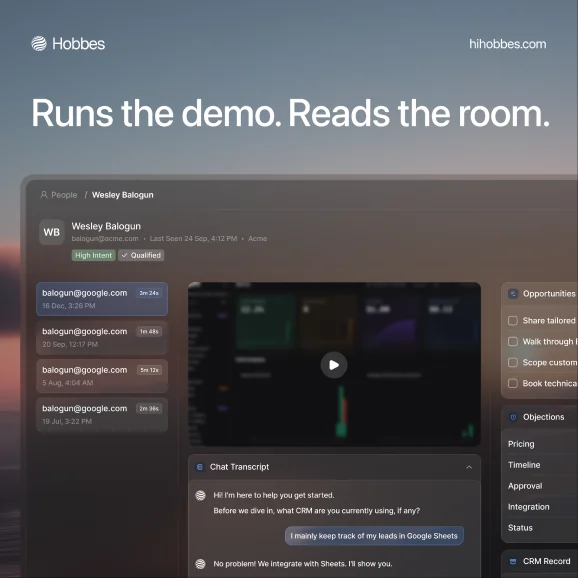This screenshot has height=578, width=578.
Task: Click the Chat Transcript panel icon
Action: (200, 467)
